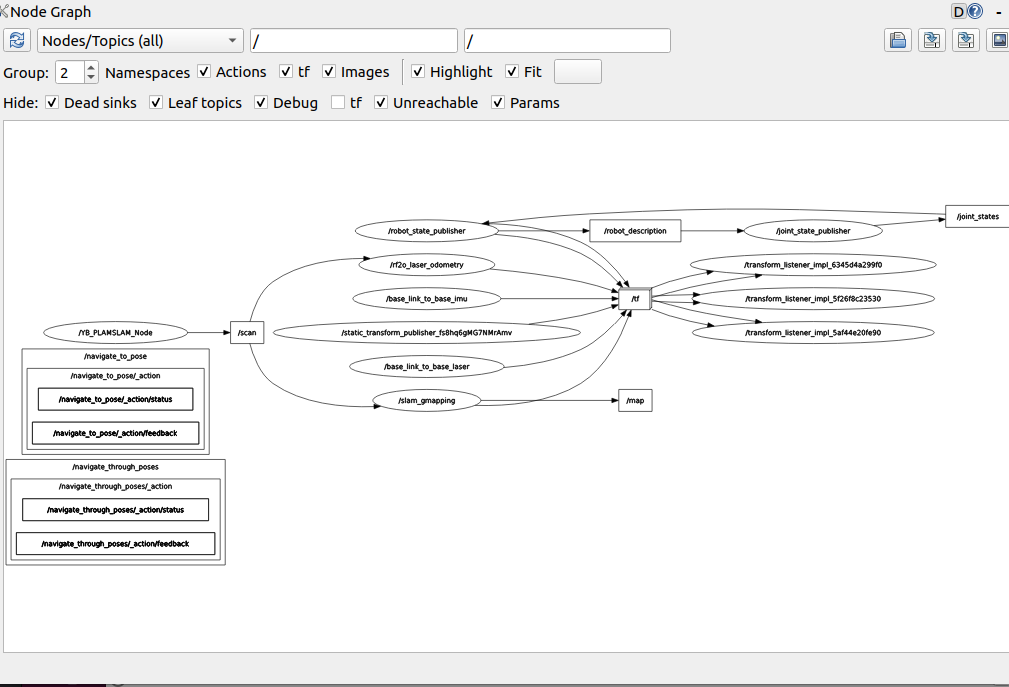Screen dimensions: 1009x687
Task: Toggle Hide Unreachable checkbox
Action: coord(381,103)
